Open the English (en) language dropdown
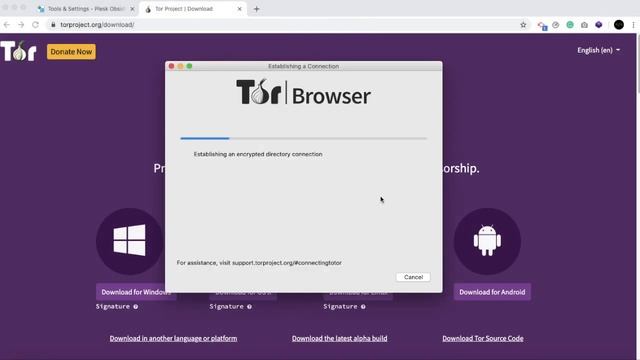 tap(598, 50)
